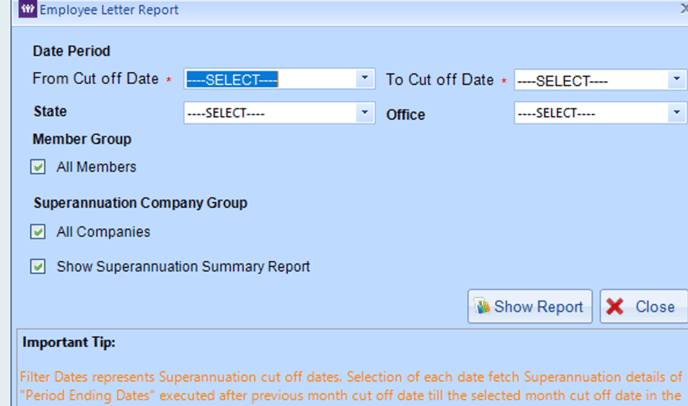Expand the From Cut off Date dropdown arrow
Viewport: 688px width, 406px height.
(x=365, y=79)
